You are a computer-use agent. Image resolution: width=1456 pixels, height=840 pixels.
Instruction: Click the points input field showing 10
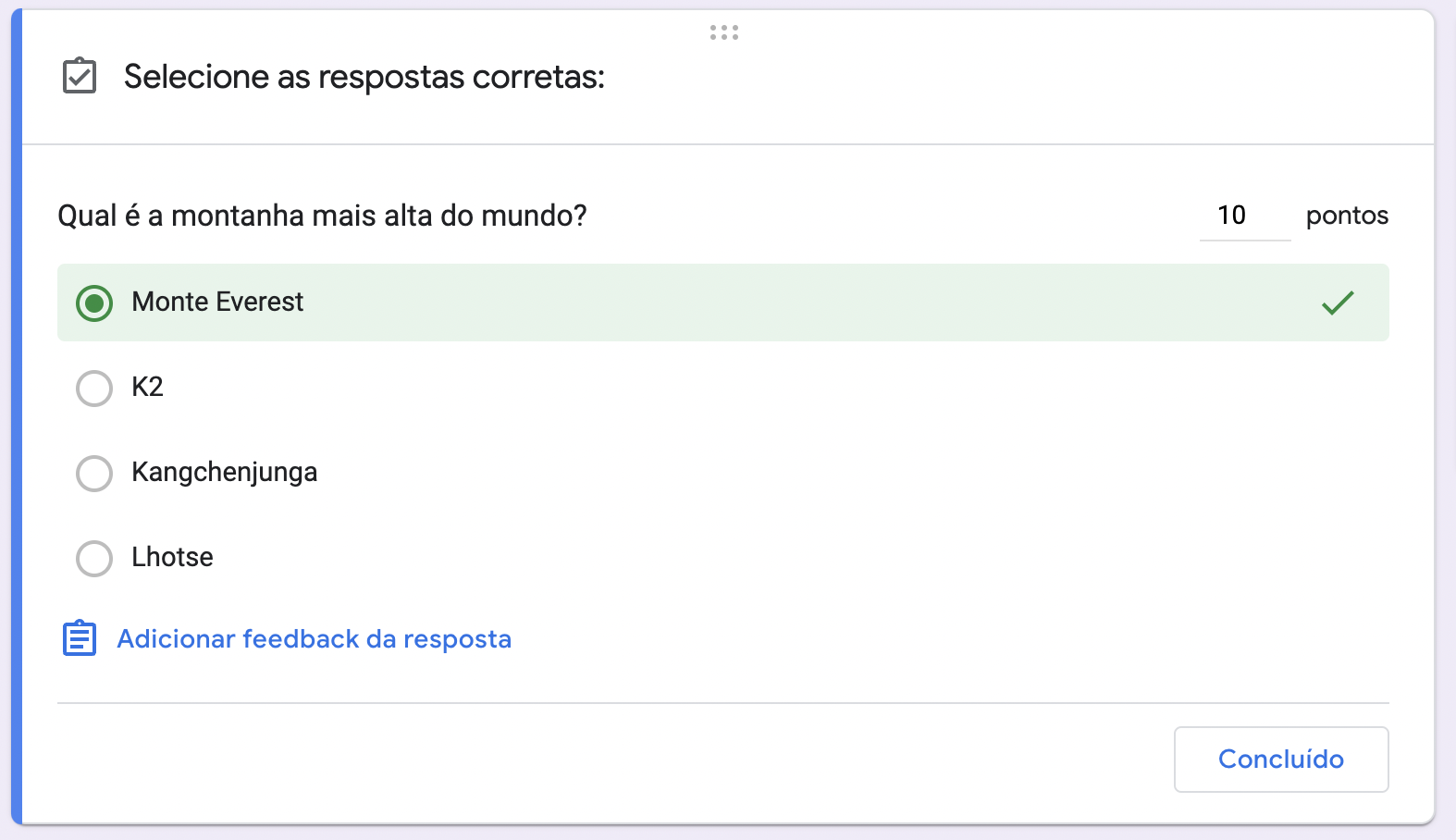click(1243, 216)
